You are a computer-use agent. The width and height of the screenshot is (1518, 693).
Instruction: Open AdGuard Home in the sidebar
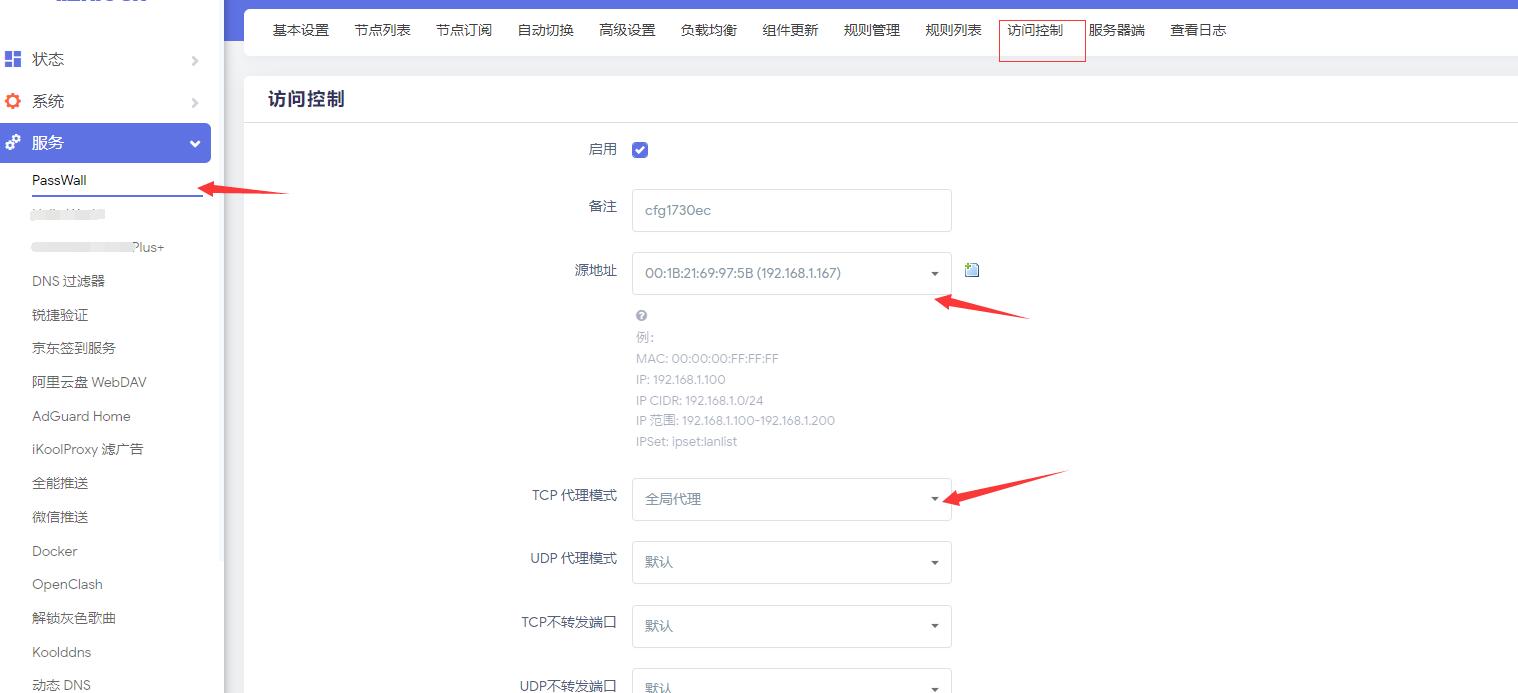pyautogui.click(x=81, y=416)
